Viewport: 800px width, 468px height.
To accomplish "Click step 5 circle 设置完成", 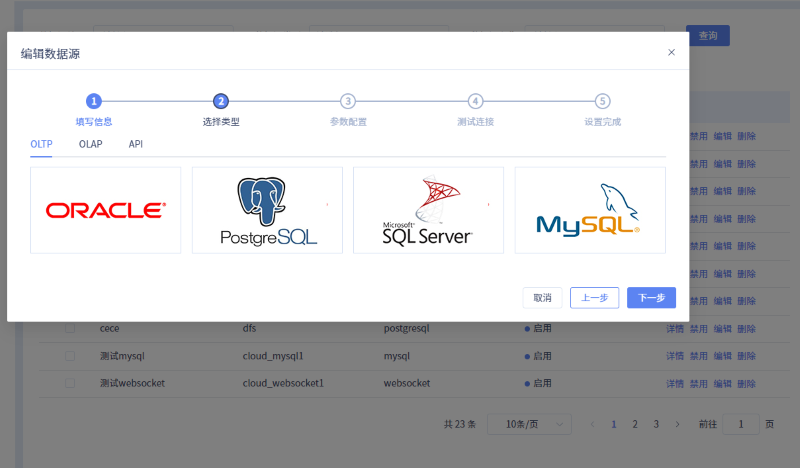I will click(x=603, y=101).
